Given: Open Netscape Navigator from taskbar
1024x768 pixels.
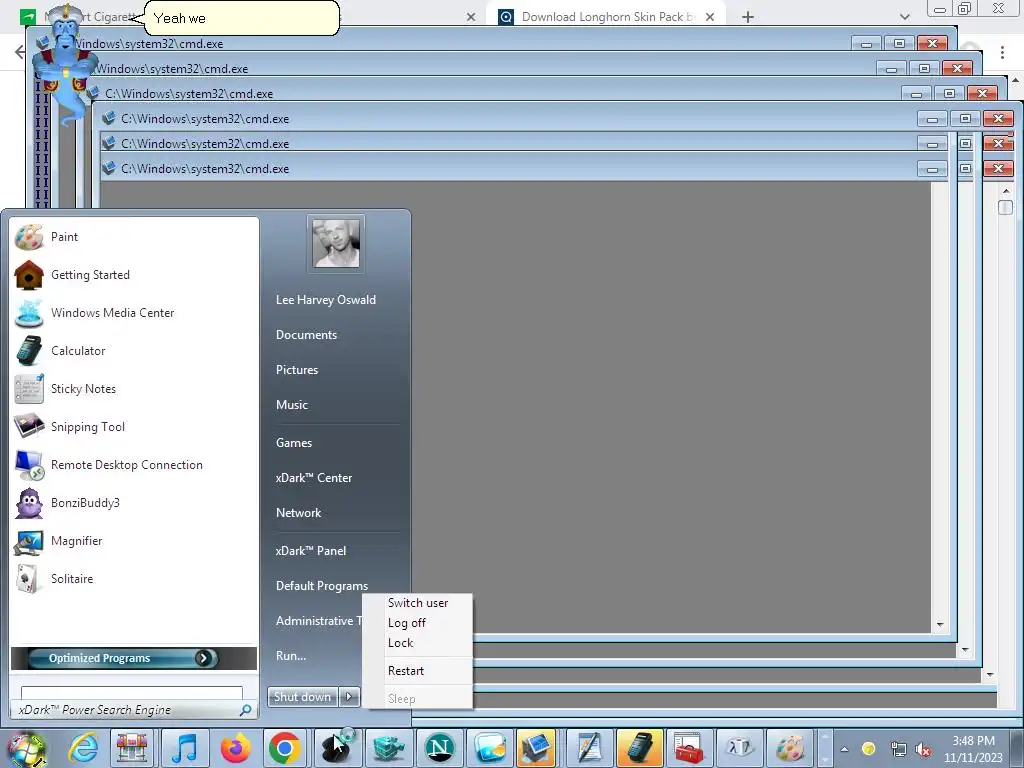Looking at the screenshot, I should point(440,748).
